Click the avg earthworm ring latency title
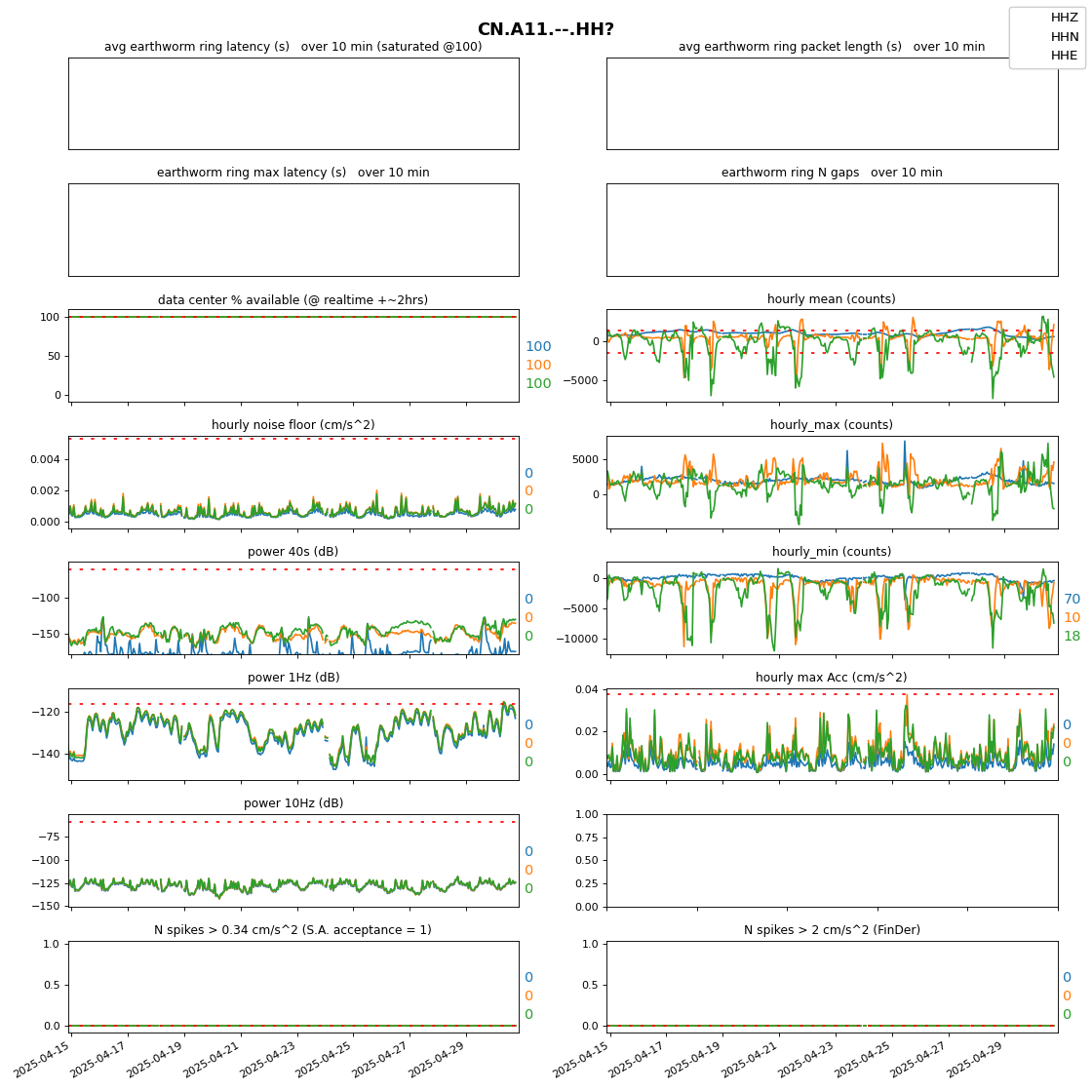The width and height of the screenshot is (1092, 1092). coord(293,47)
